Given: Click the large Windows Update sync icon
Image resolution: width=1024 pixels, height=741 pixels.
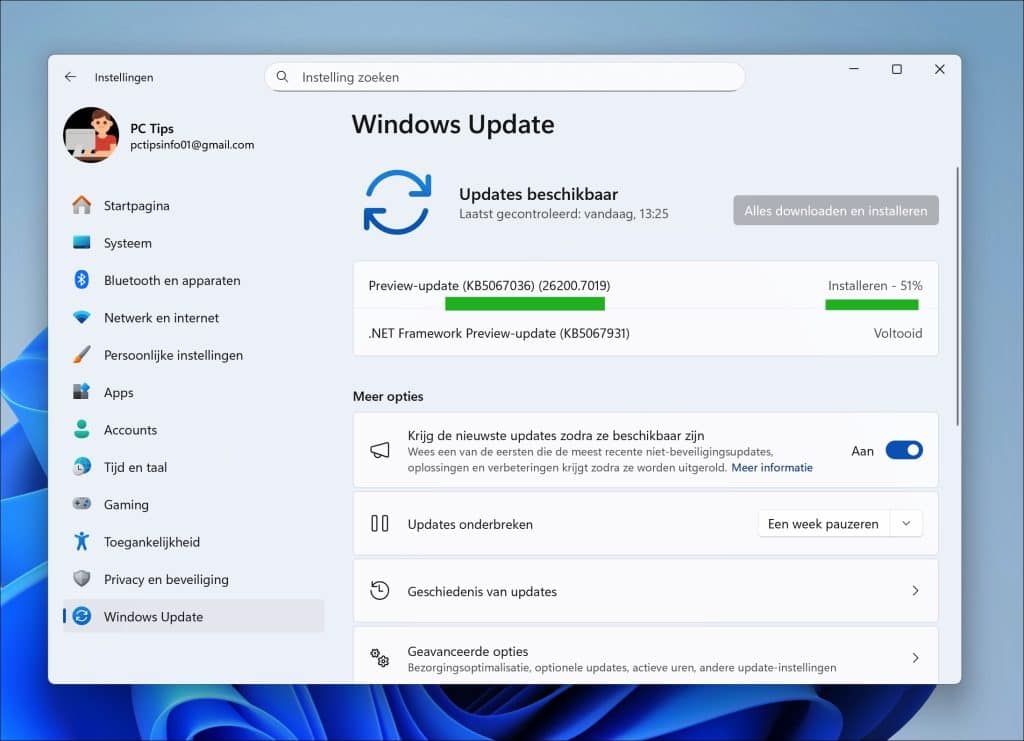Looking at the screenshot, I should [397, 203].
